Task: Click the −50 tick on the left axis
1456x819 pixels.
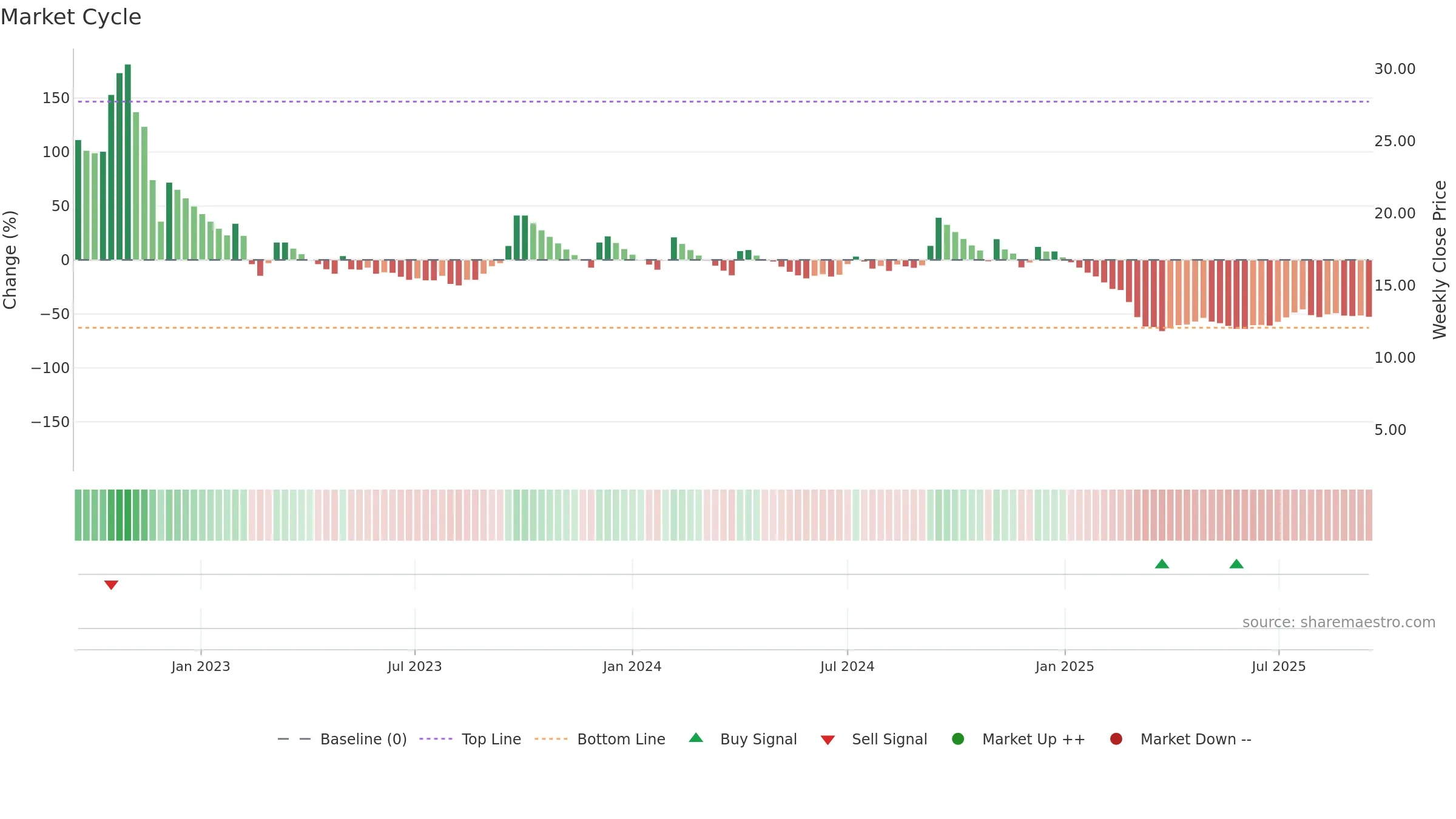Action: tap(55, 314)
